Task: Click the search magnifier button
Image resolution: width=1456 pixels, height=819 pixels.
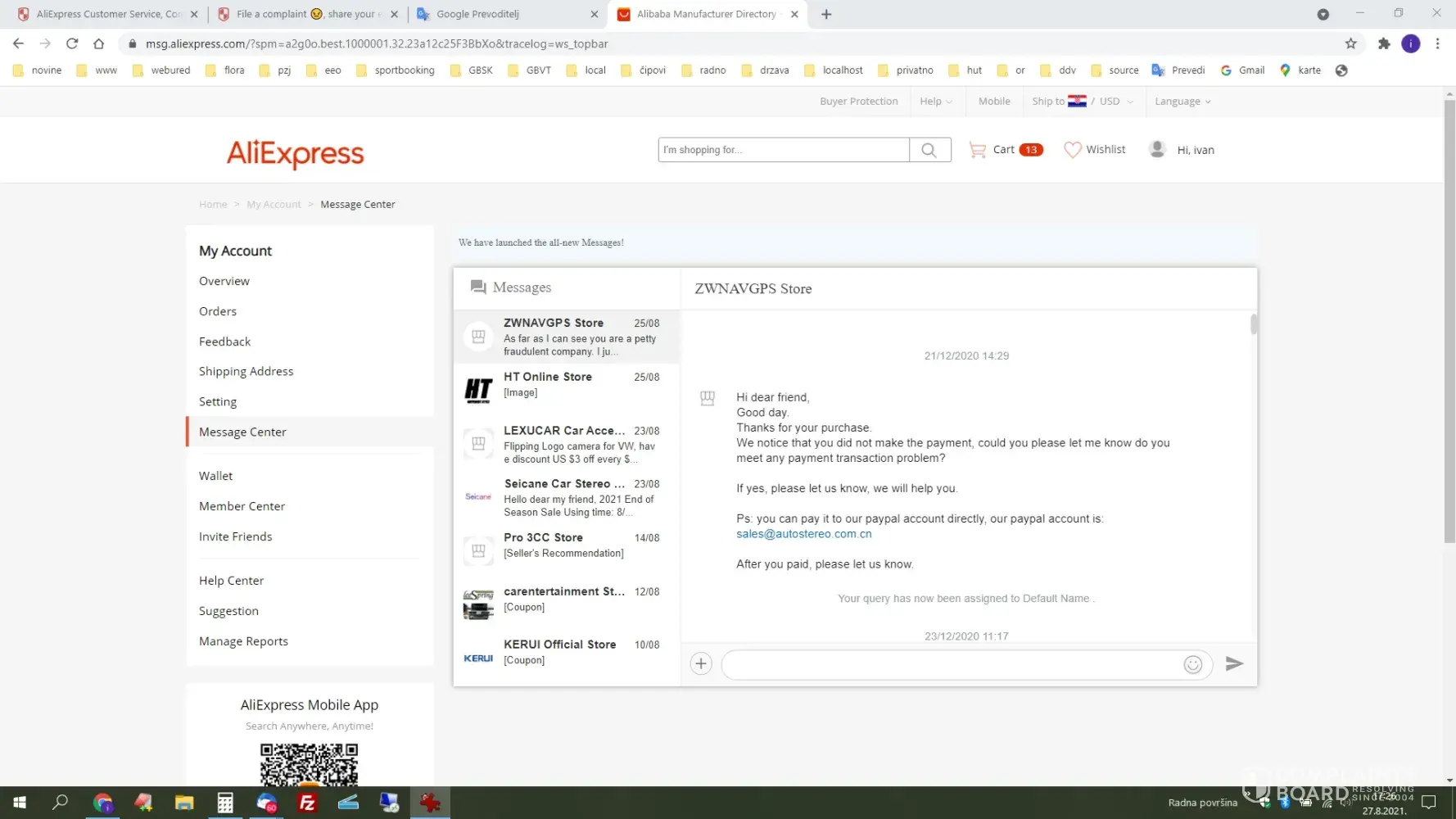Action: coord(929,150)
